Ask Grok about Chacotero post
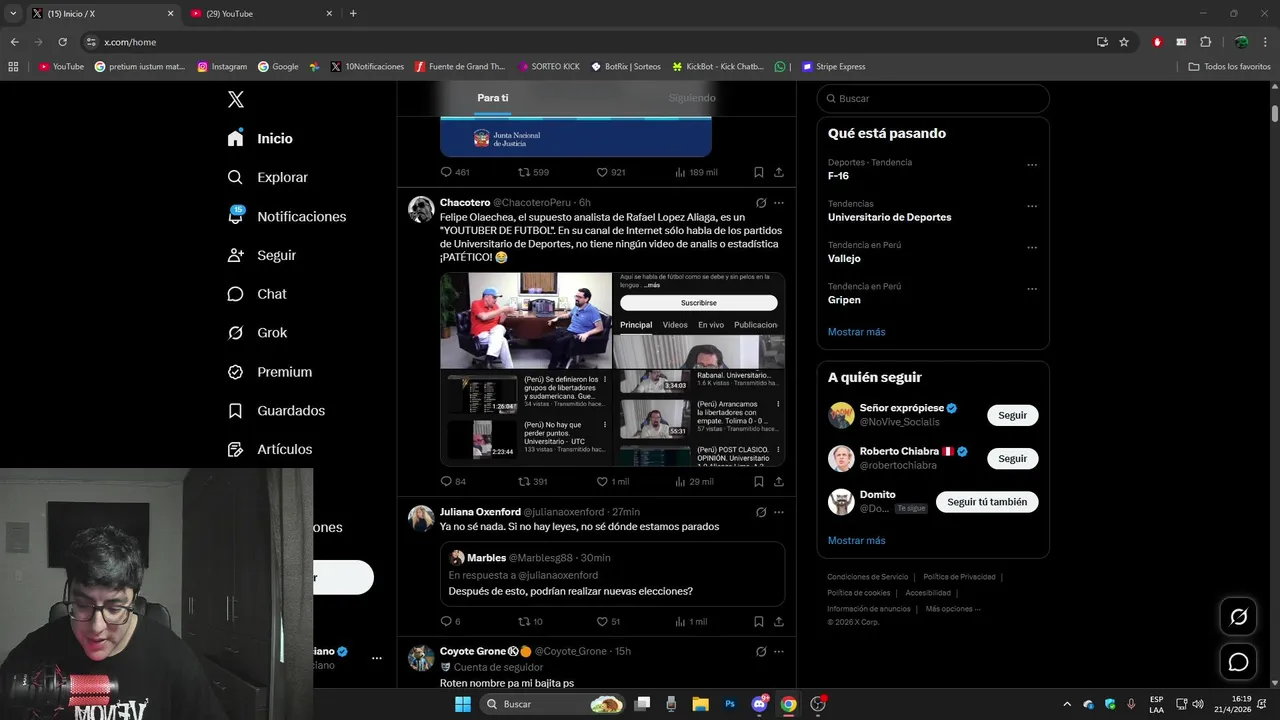 tap(761, 203)
